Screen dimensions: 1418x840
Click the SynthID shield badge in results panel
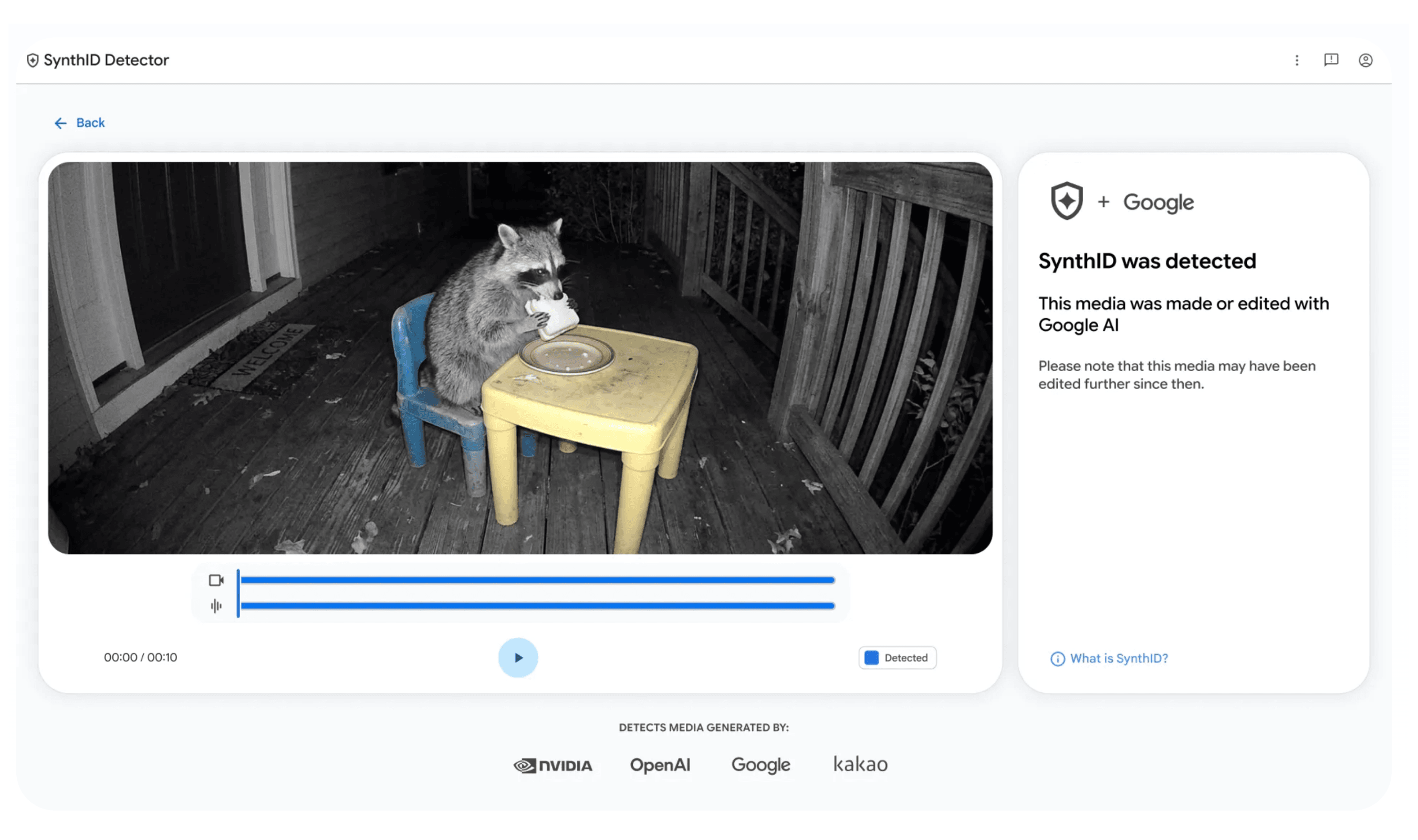(1067, 201)
